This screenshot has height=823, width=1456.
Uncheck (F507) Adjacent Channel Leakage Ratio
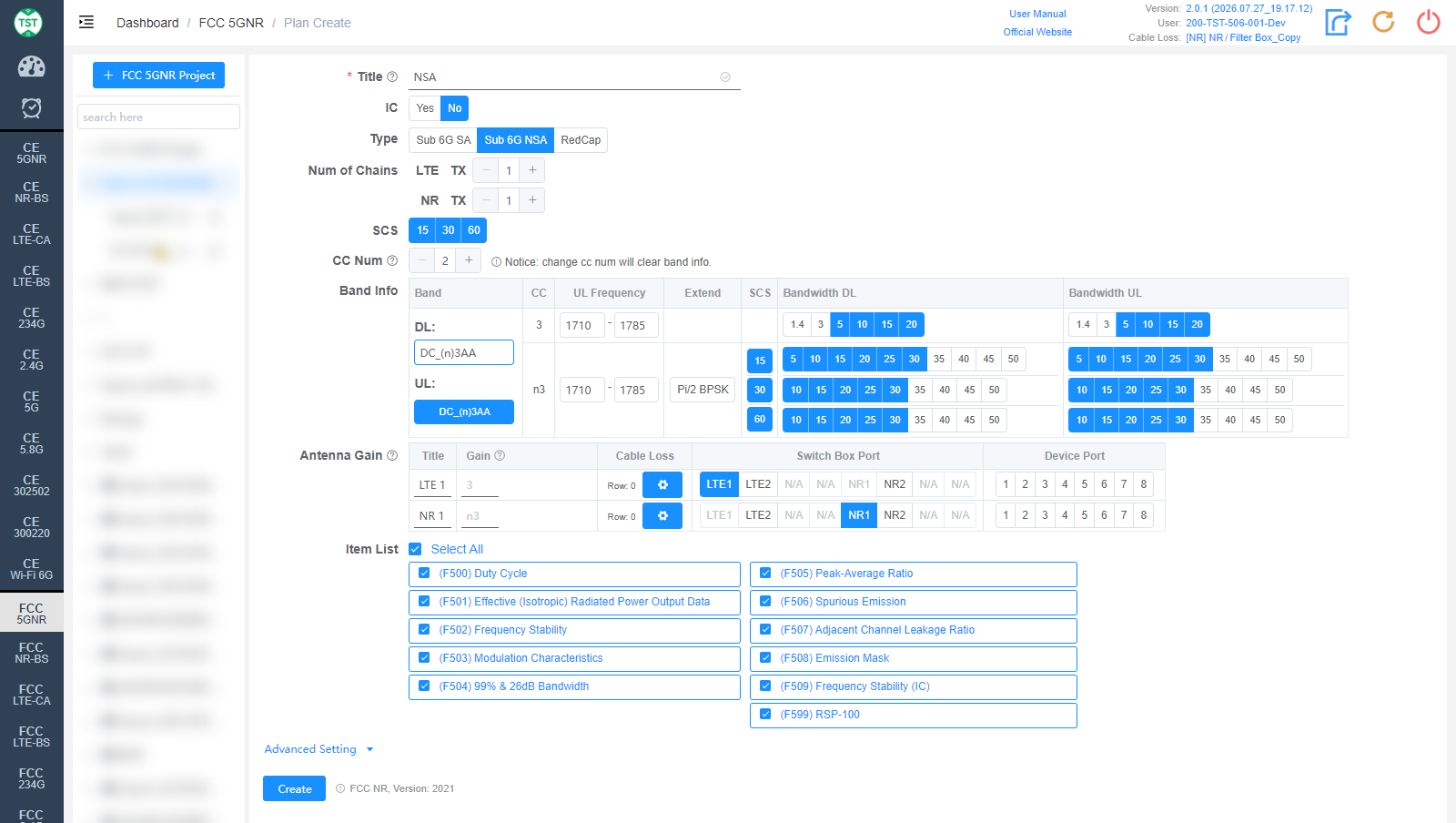[765, 630]
